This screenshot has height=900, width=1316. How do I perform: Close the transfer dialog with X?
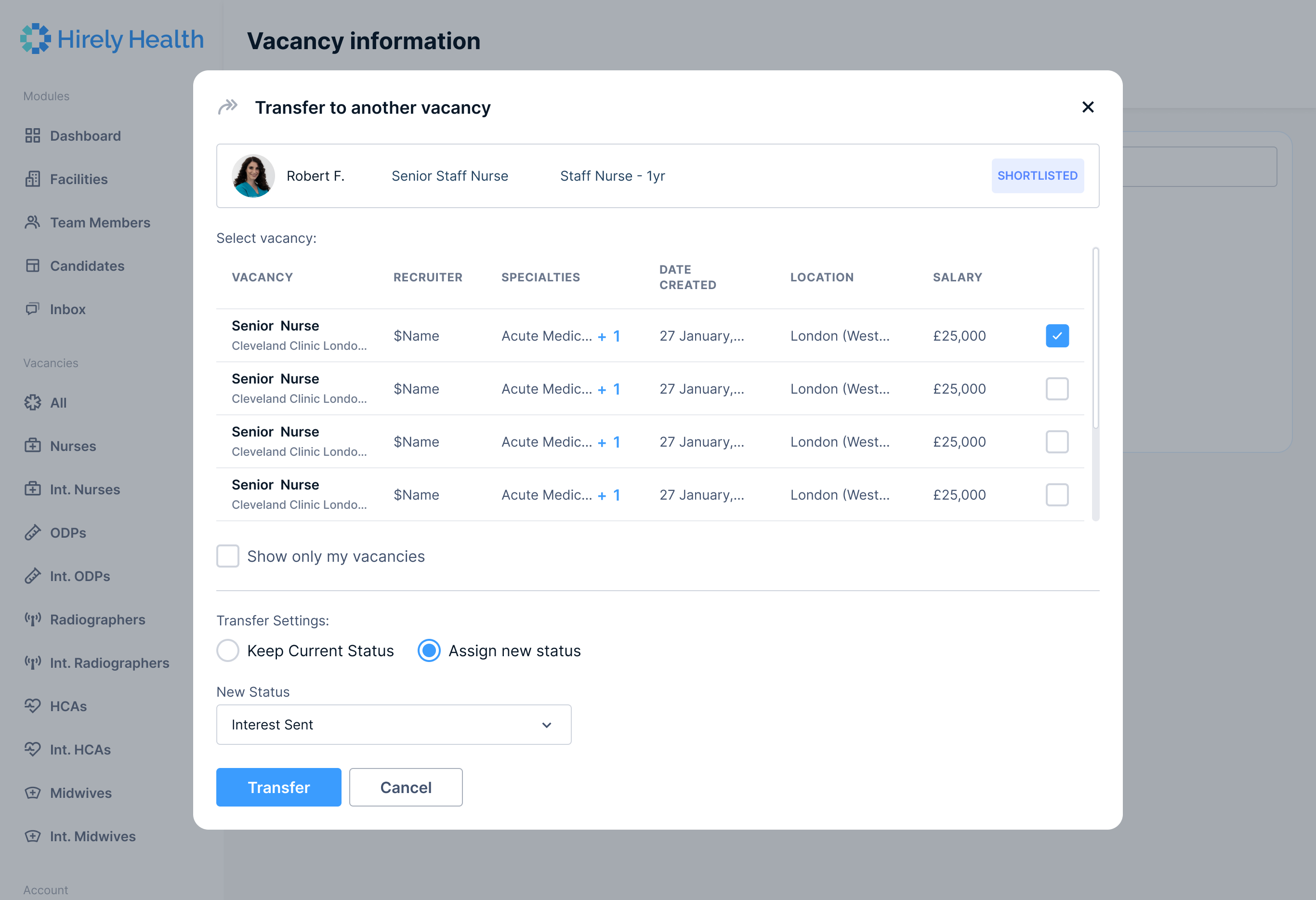[x=1087, y=107]
